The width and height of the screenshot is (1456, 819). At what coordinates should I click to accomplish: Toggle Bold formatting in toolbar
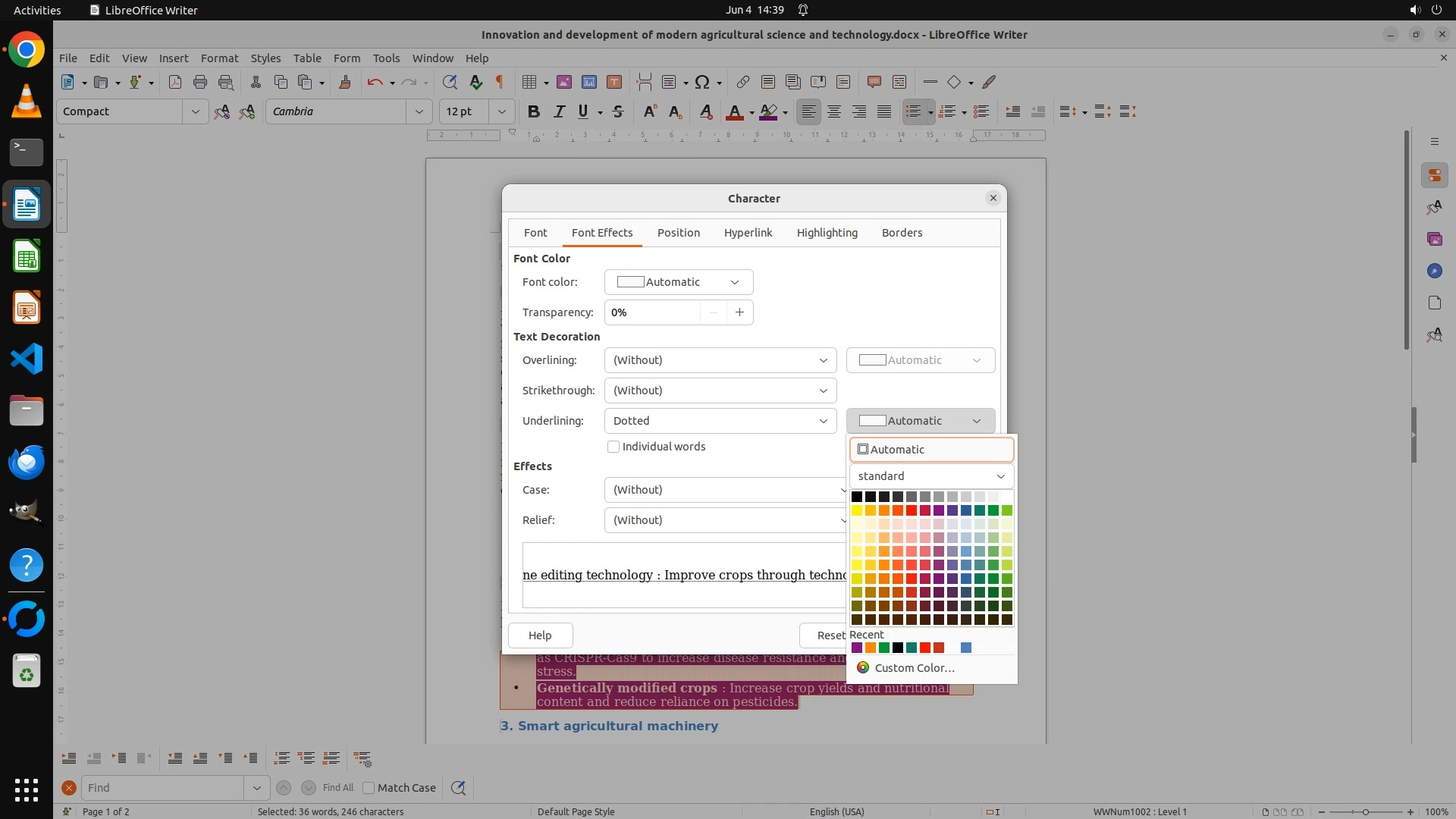(x=534, y=111)
